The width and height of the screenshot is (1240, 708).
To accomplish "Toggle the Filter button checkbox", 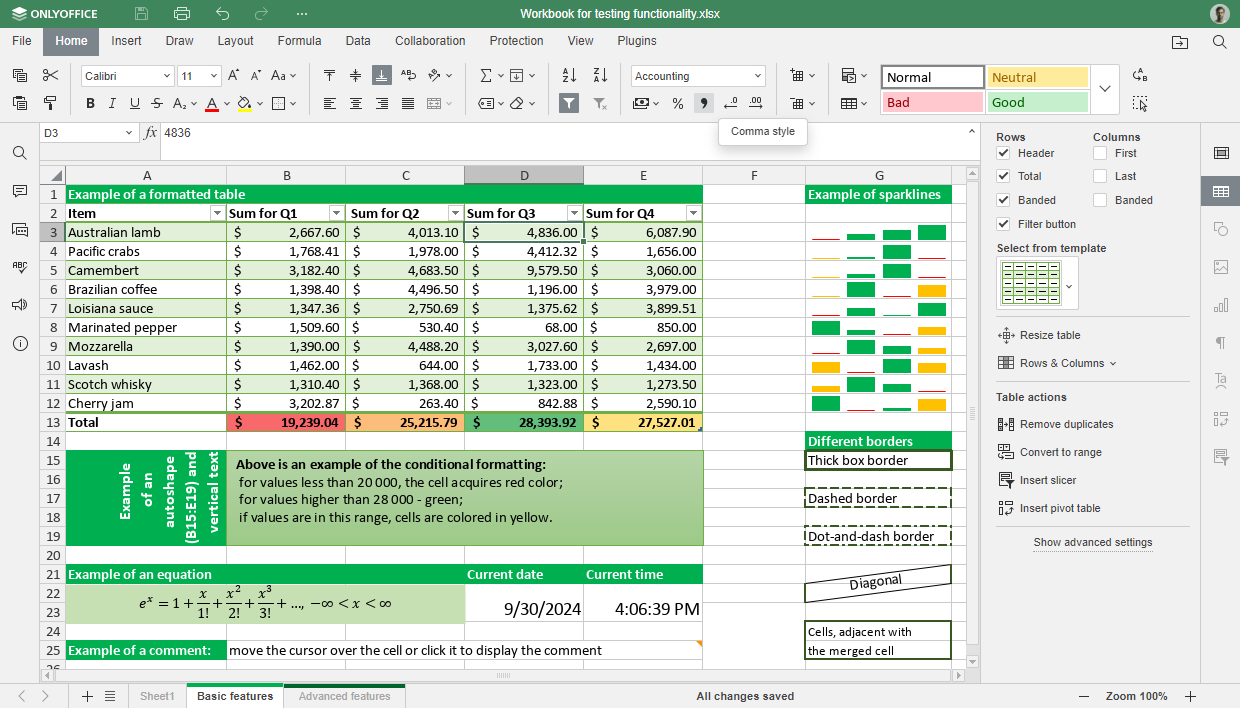I will (1003, 224).
